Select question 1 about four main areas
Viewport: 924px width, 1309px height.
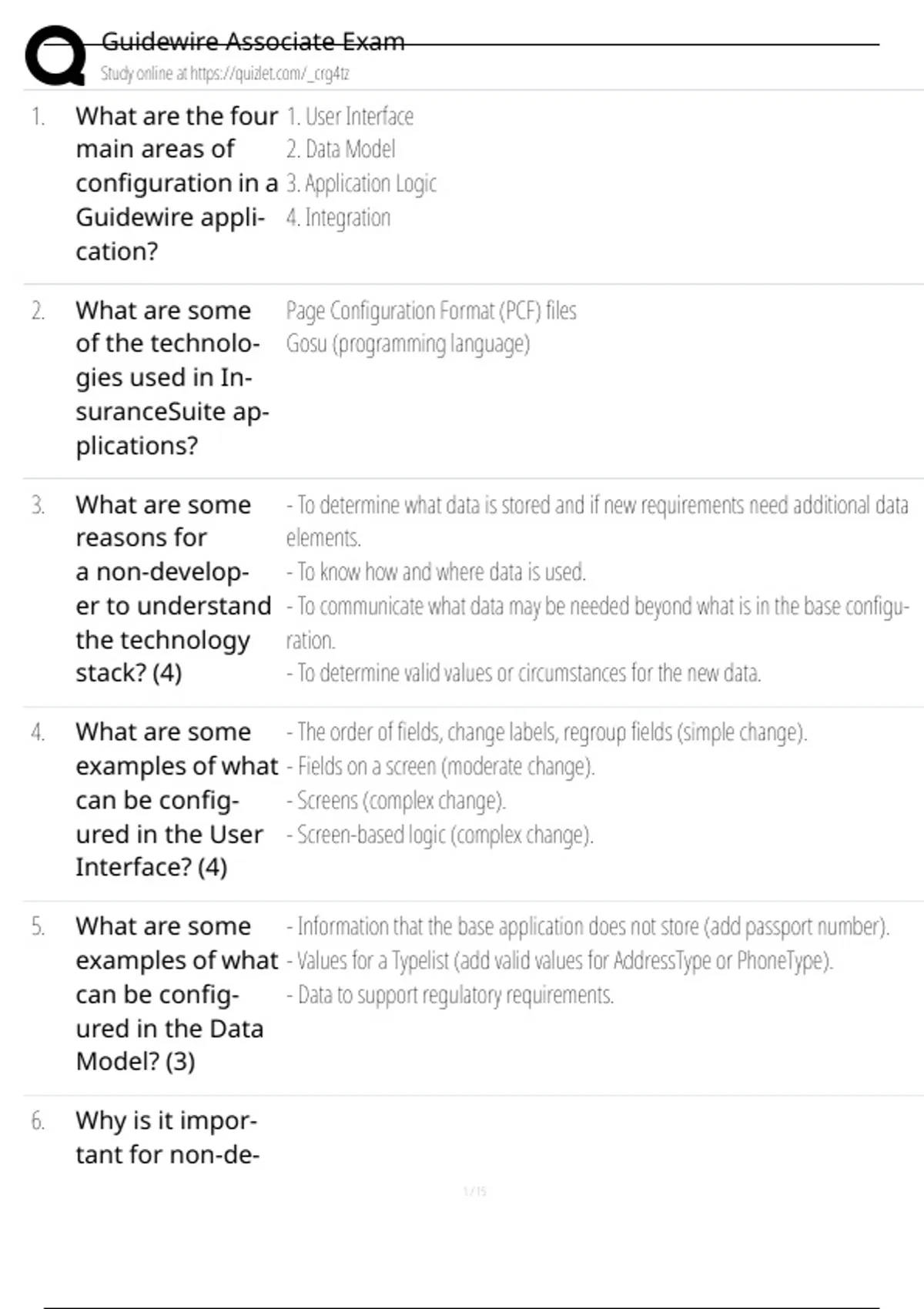coord(176,183)
